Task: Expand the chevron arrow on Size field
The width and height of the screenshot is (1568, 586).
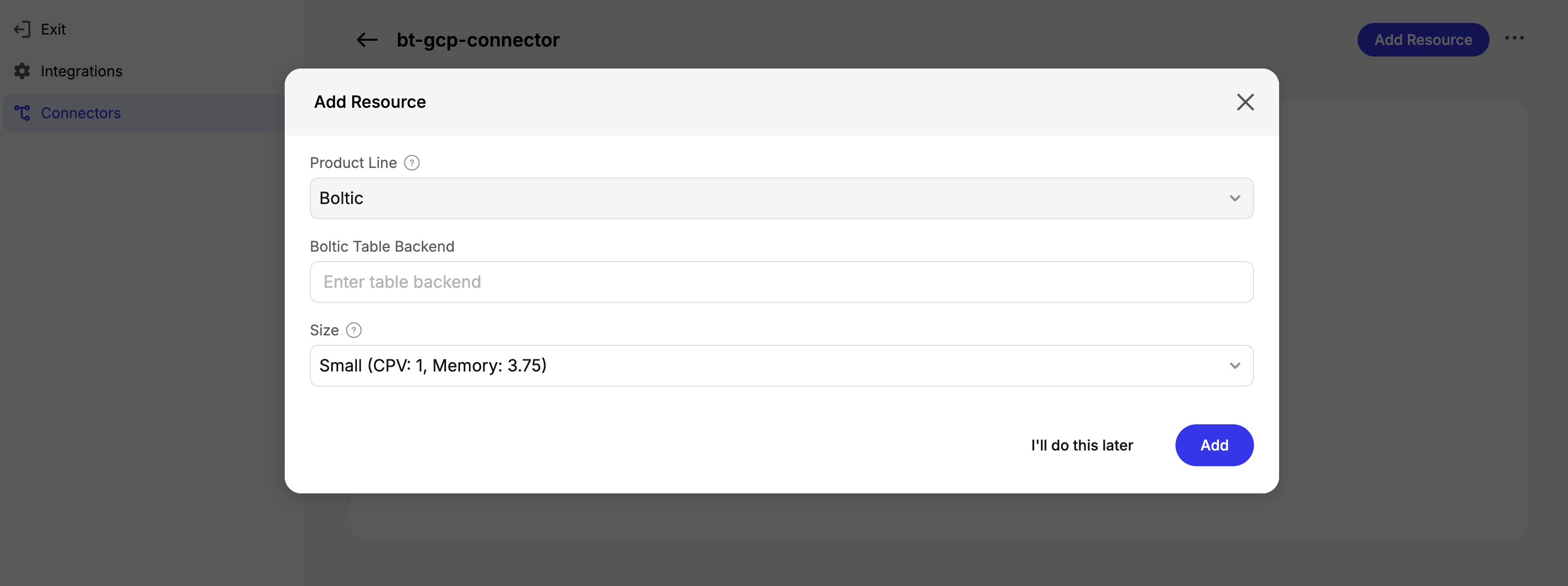Action: coord(1235,366)
